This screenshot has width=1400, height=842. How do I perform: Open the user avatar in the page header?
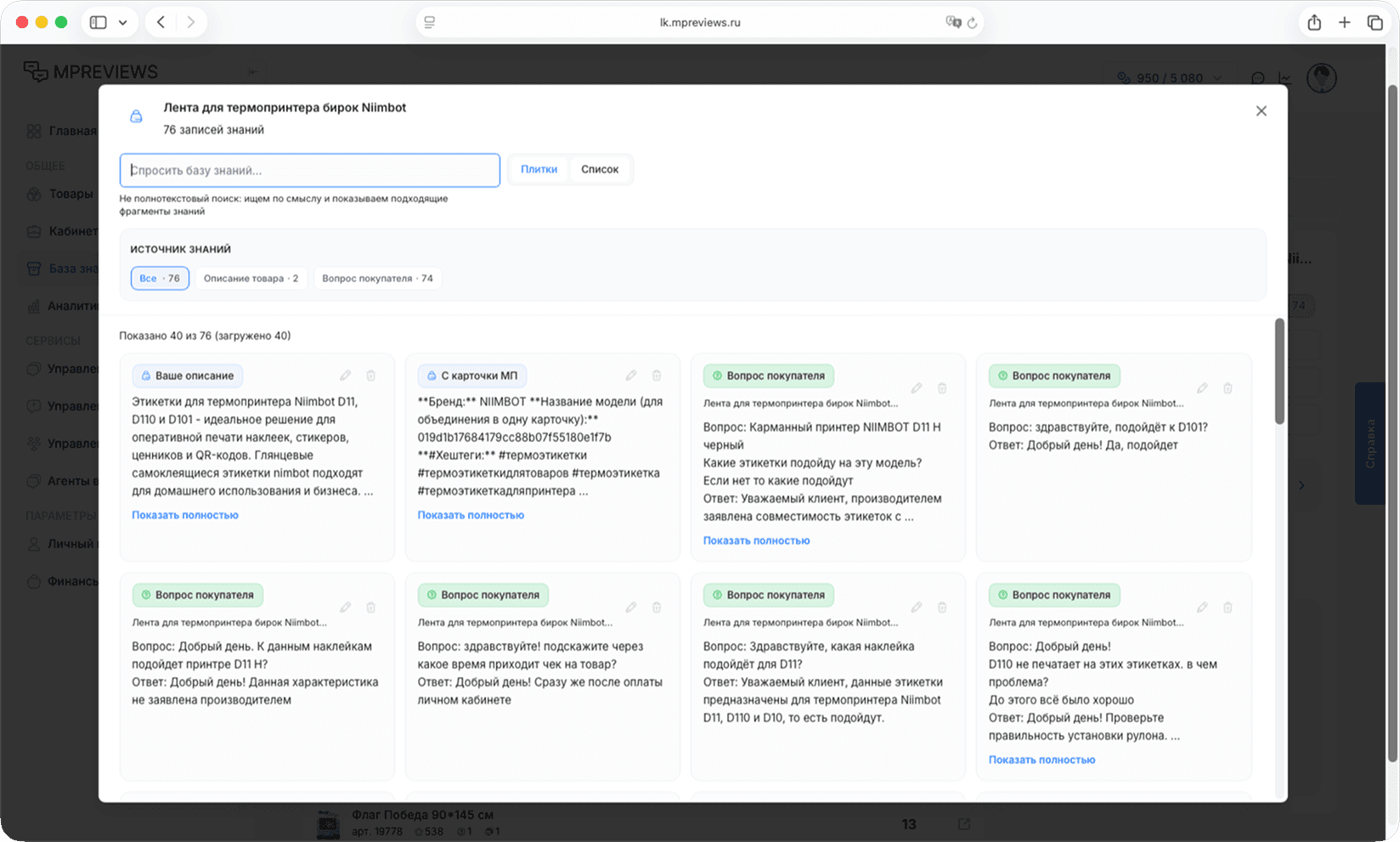[1322, 78]
